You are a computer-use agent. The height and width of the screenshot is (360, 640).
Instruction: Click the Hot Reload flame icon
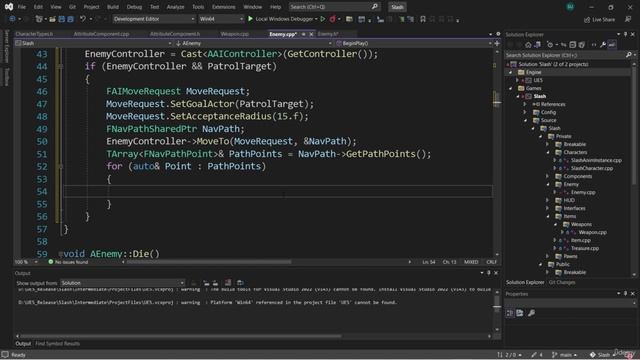(x=333, y=19)
